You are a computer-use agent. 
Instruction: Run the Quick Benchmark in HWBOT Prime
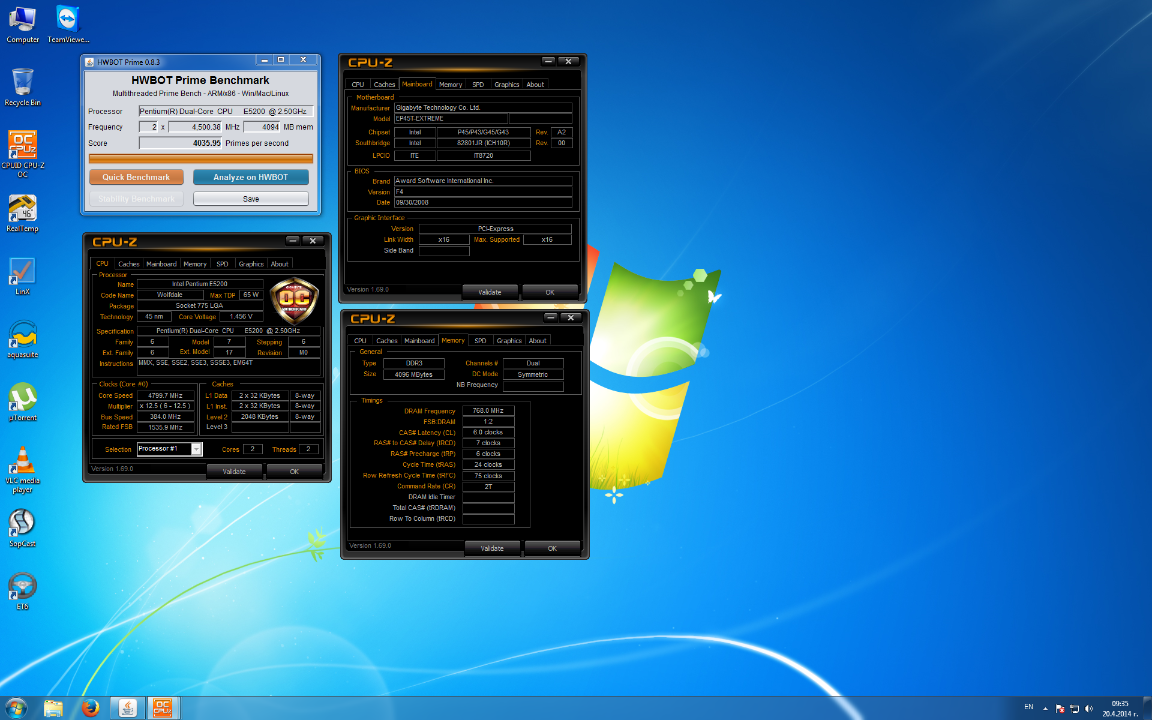click(137, 177)
